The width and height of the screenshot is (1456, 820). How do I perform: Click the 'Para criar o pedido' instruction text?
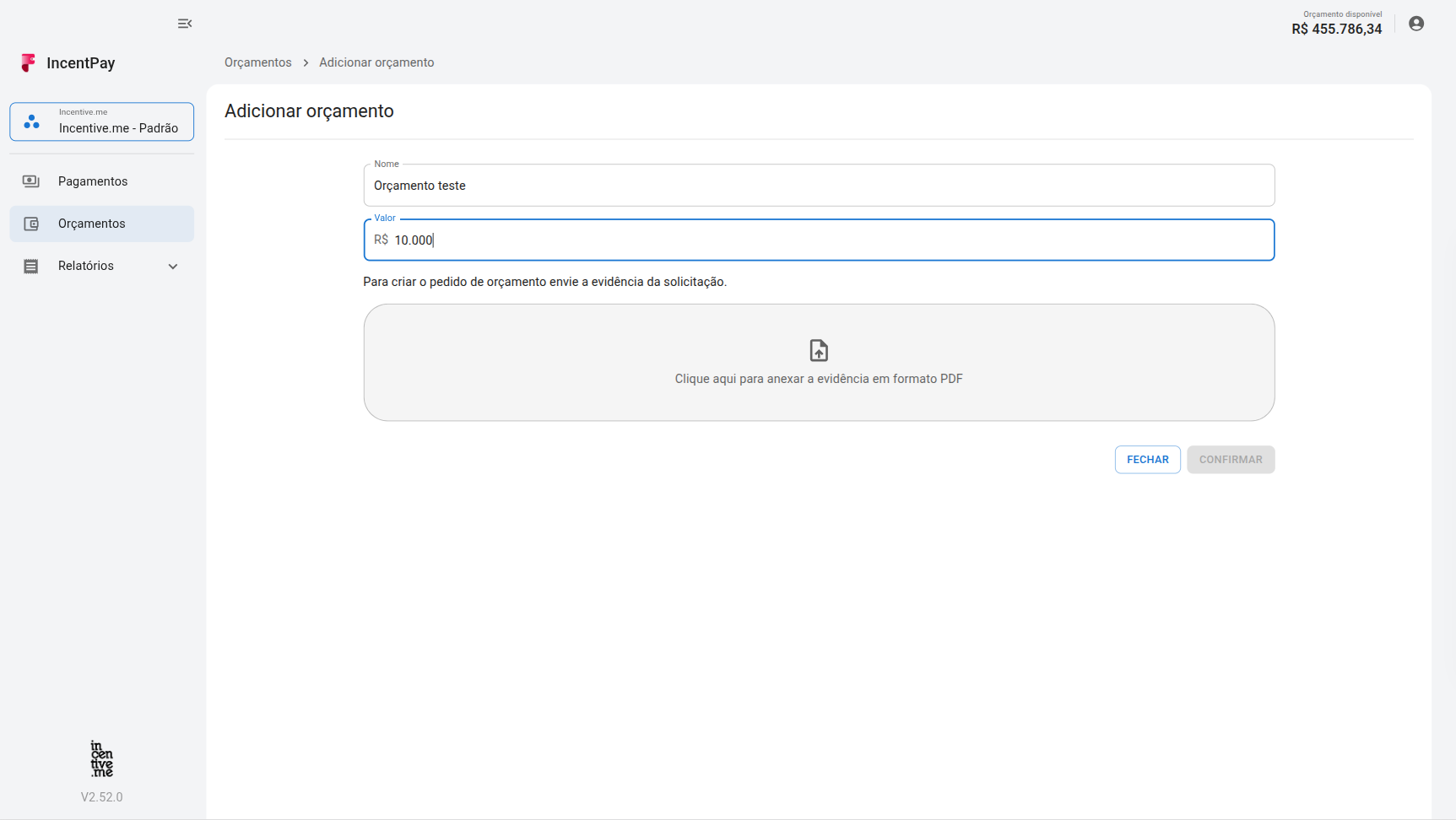(x=545, y=282)
